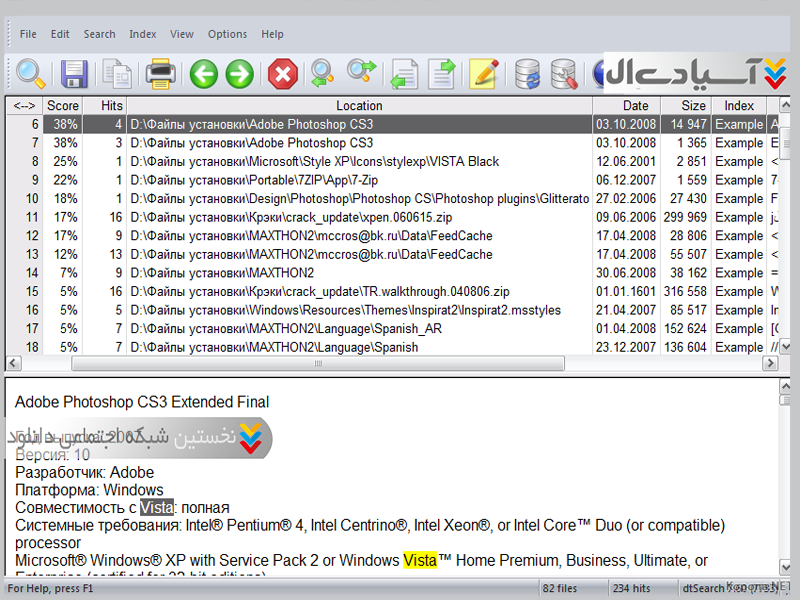Image resolution: width=800 pixels, height=600 pixels.
Task: Click the floppy disk Save icon
Action: point(75,73)
